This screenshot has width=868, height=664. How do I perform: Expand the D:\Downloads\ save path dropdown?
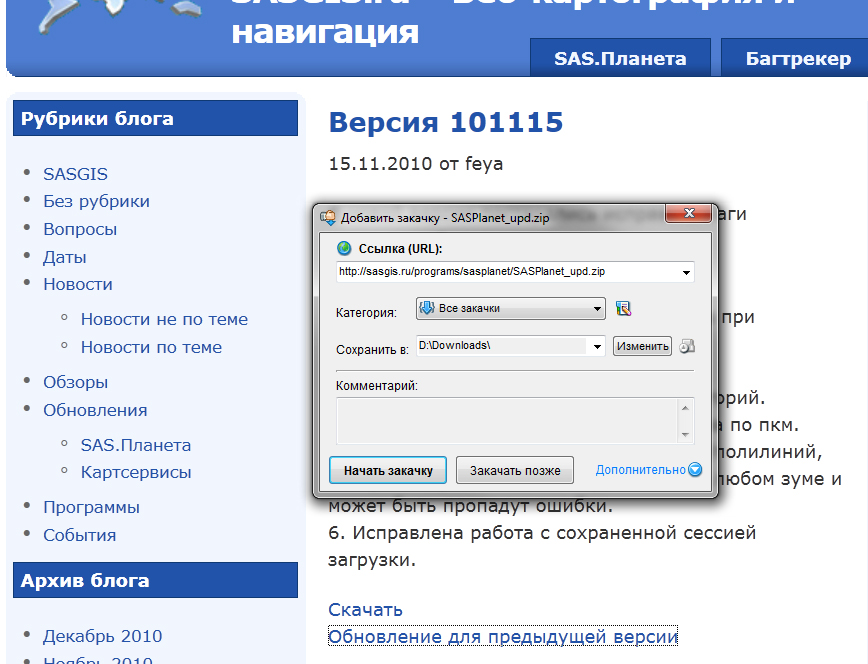point(598,346)
